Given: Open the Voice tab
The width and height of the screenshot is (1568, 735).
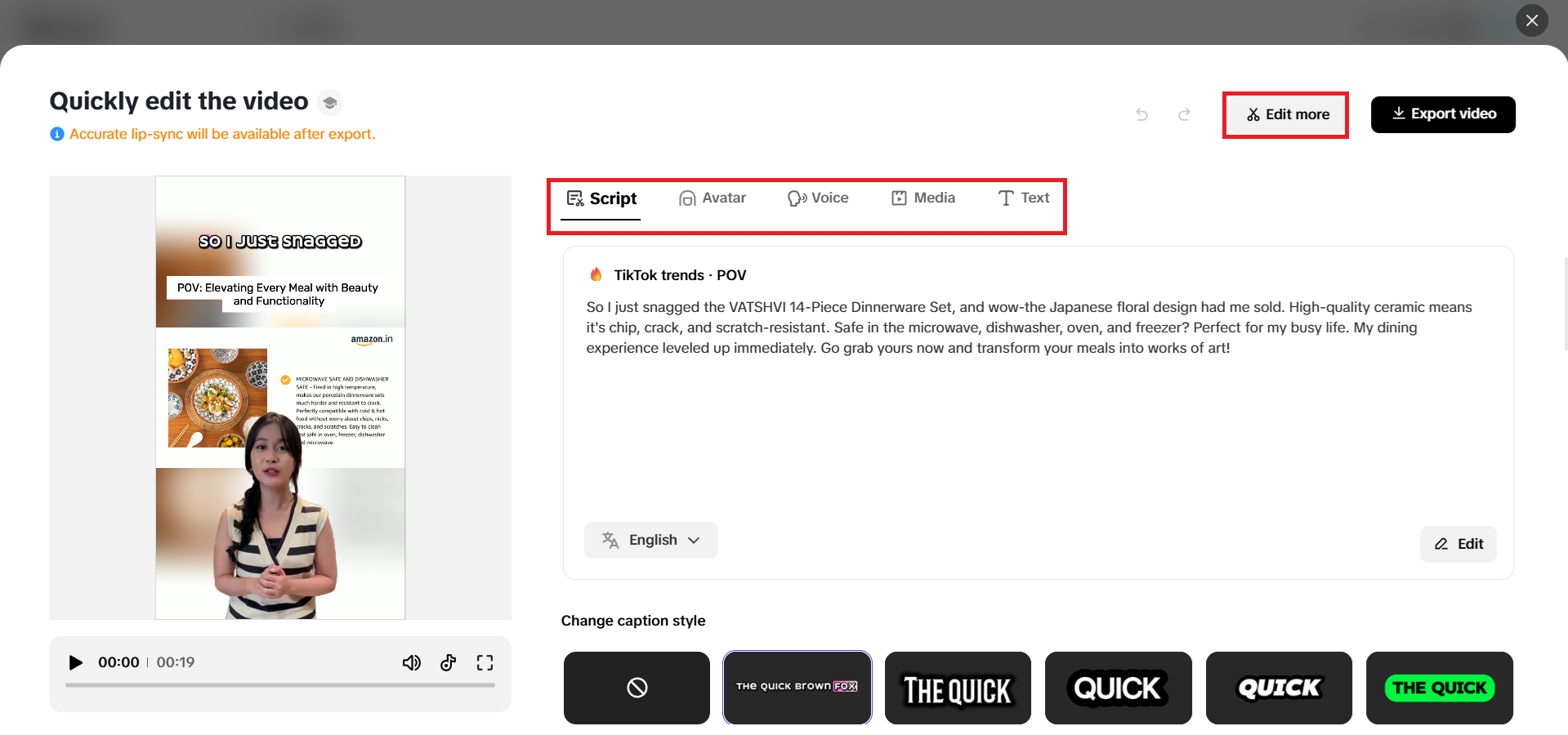Looking at the screenshot, I should point(818,198).
